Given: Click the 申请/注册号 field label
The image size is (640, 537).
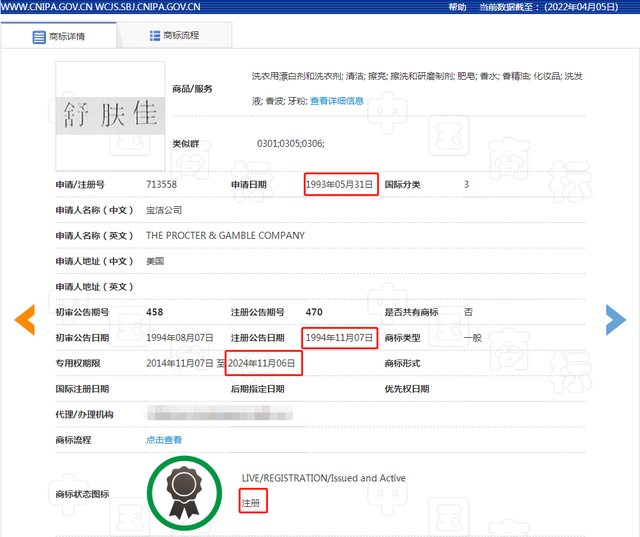Looking at the screenshot, I should click(80, 184).
